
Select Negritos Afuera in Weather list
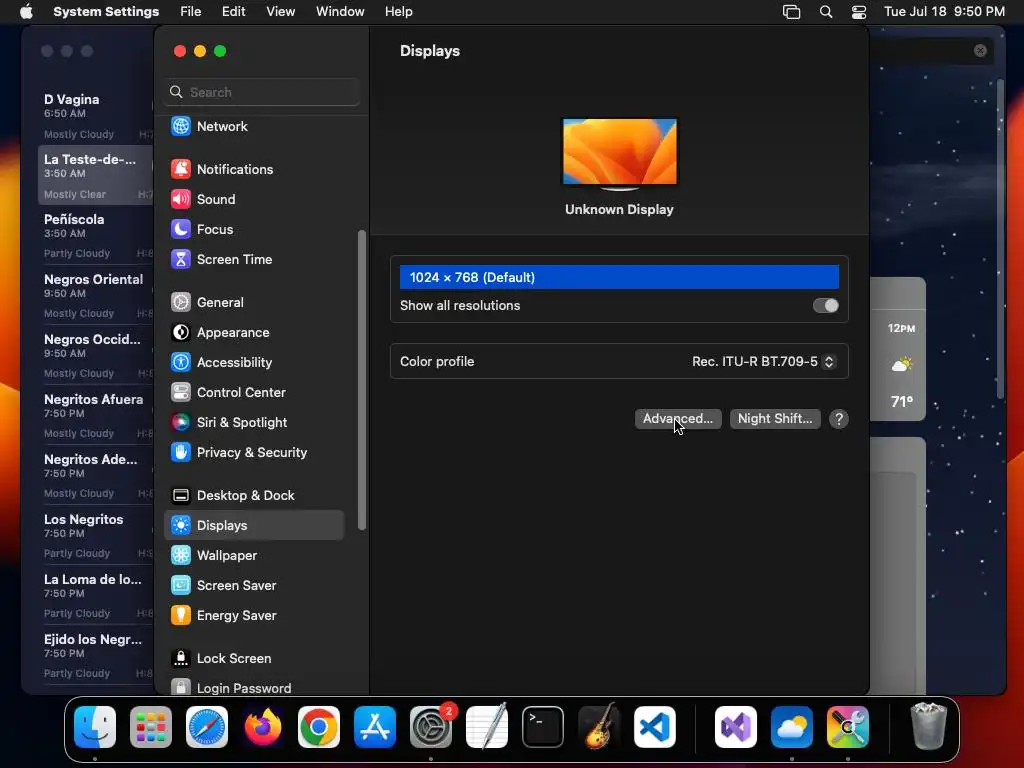(97, 415)
